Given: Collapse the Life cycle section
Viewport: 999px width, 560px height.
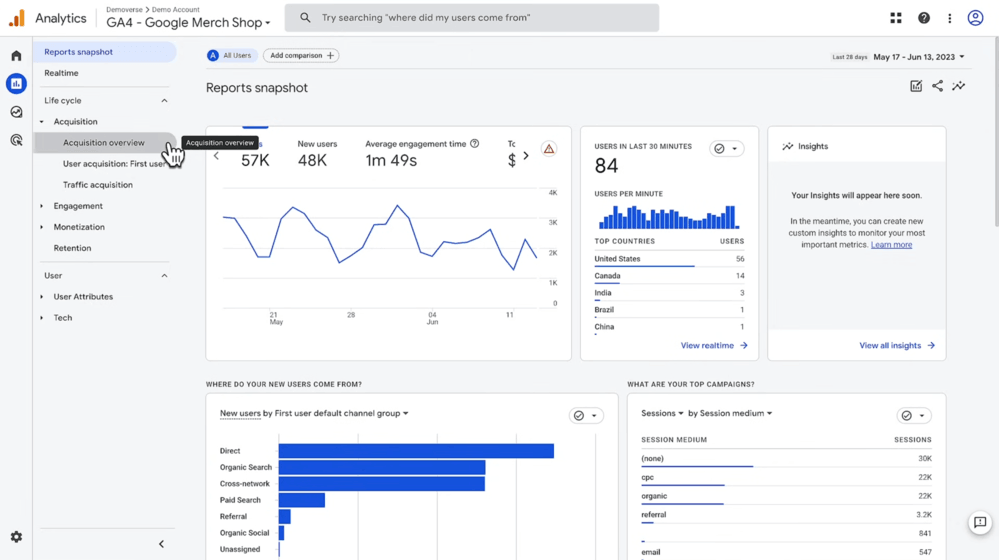Looking at the screenshot, I should (164, 101).
